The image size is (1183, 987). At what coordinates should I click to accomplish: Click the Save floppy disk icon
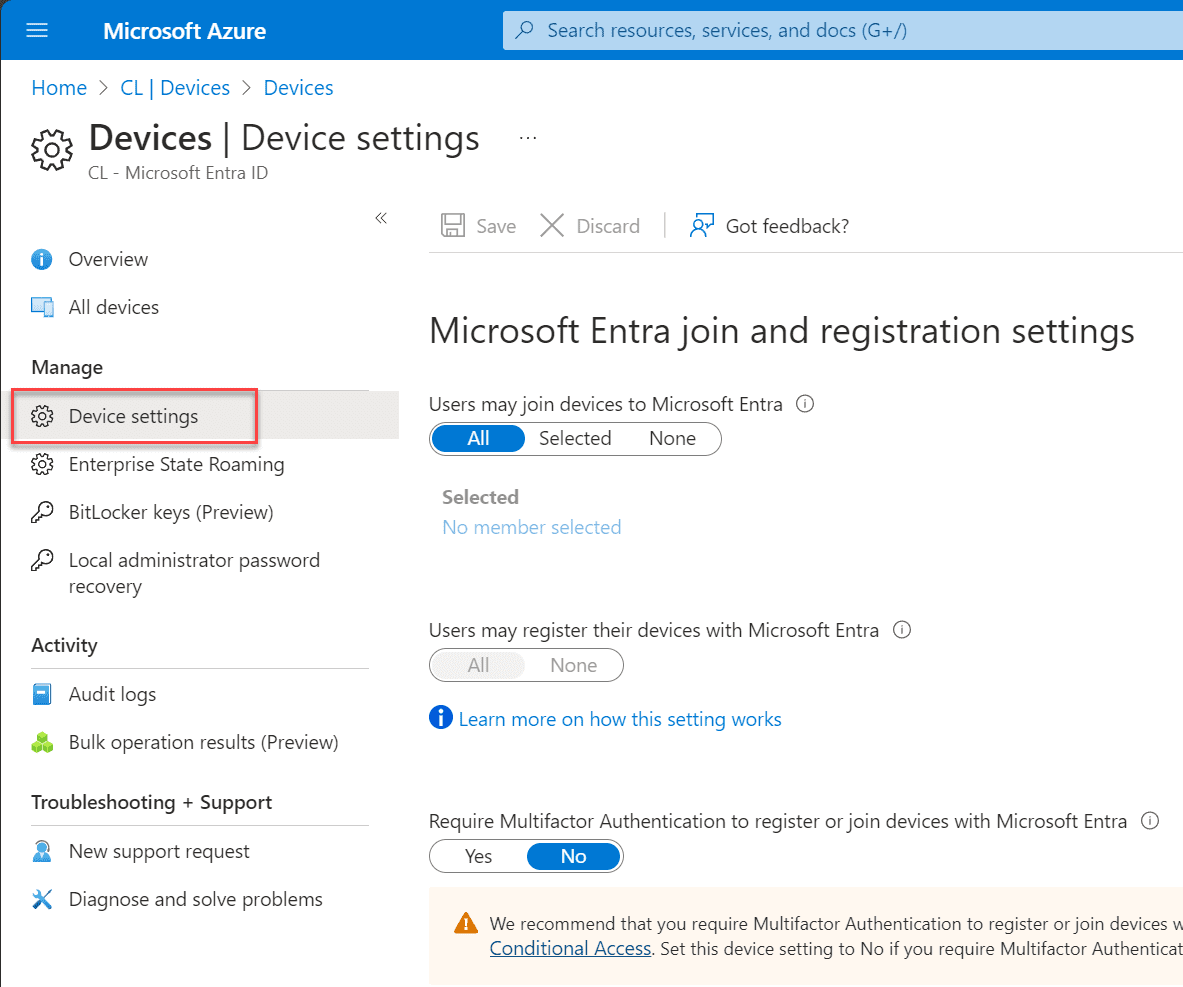[453, 226]
